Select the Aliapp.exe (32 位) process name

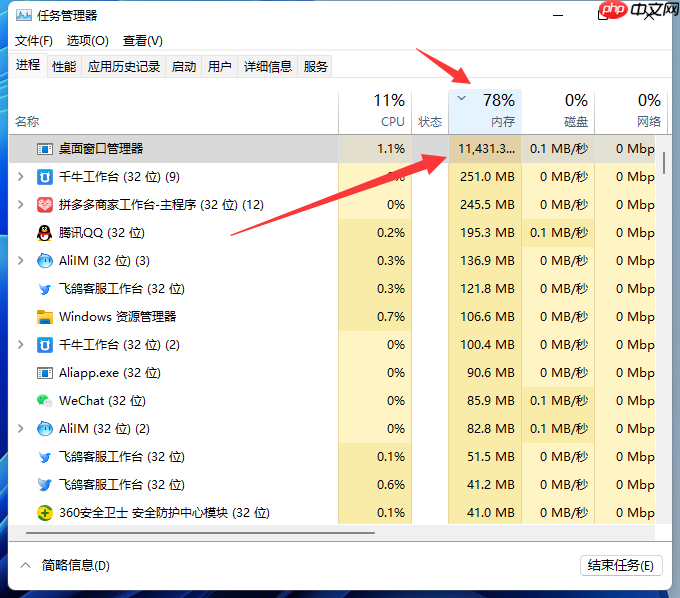110,373
